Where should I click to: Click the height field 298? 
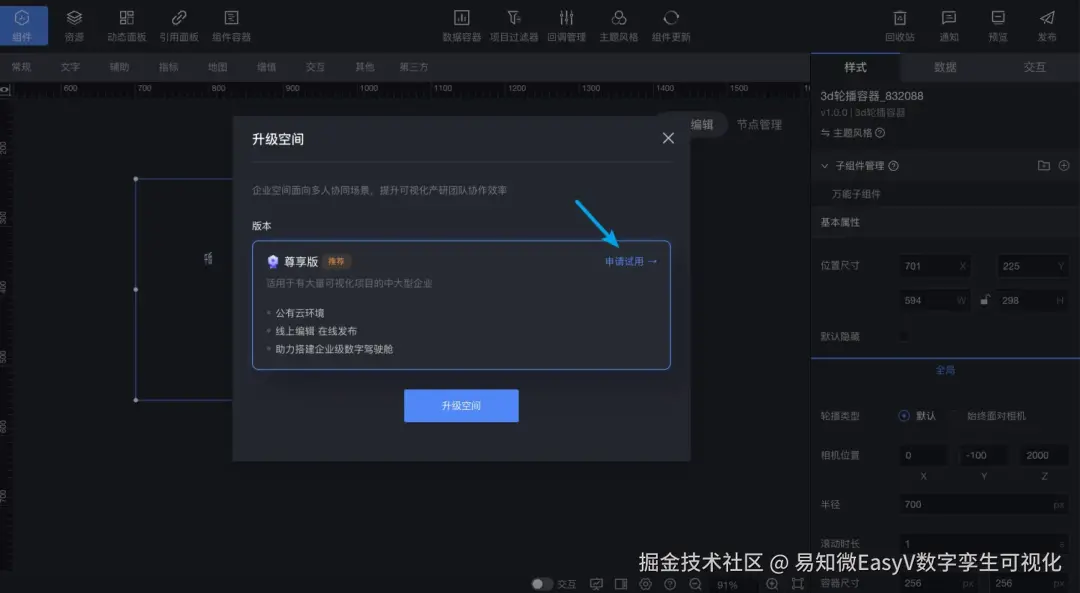[x=1032, y=300]
